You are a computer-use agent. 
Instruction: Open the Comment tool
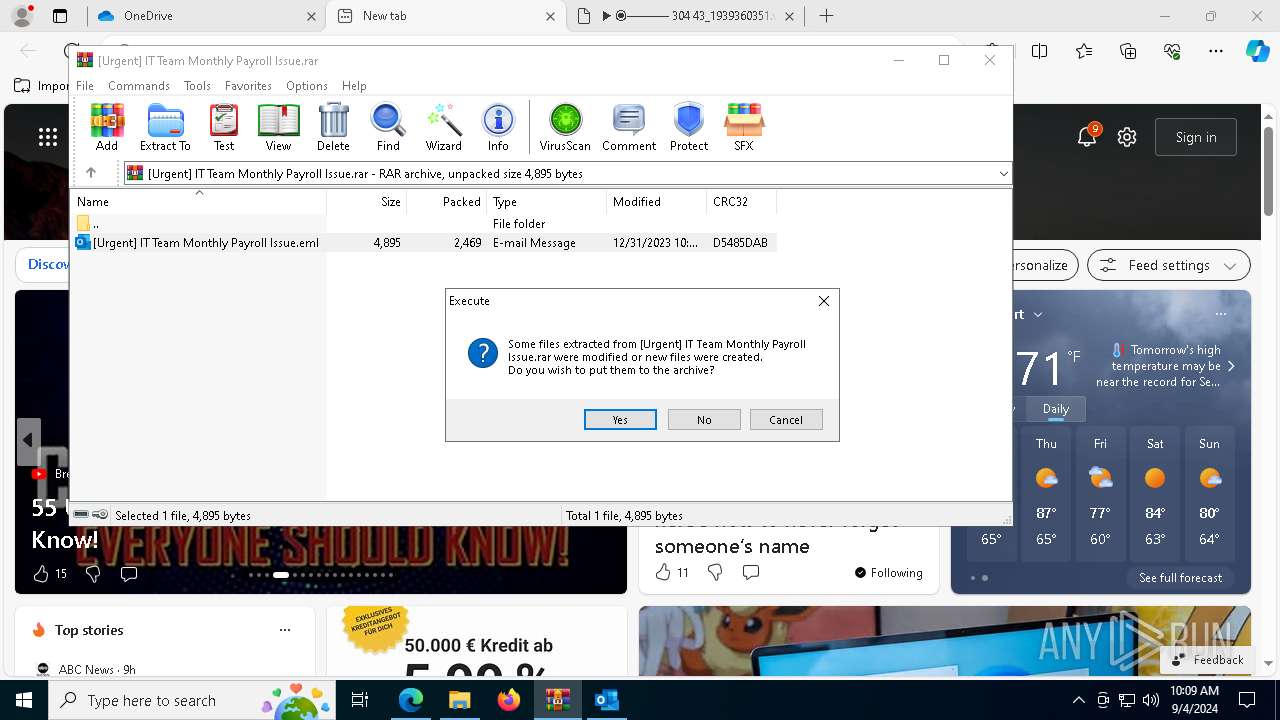[629, 127]
